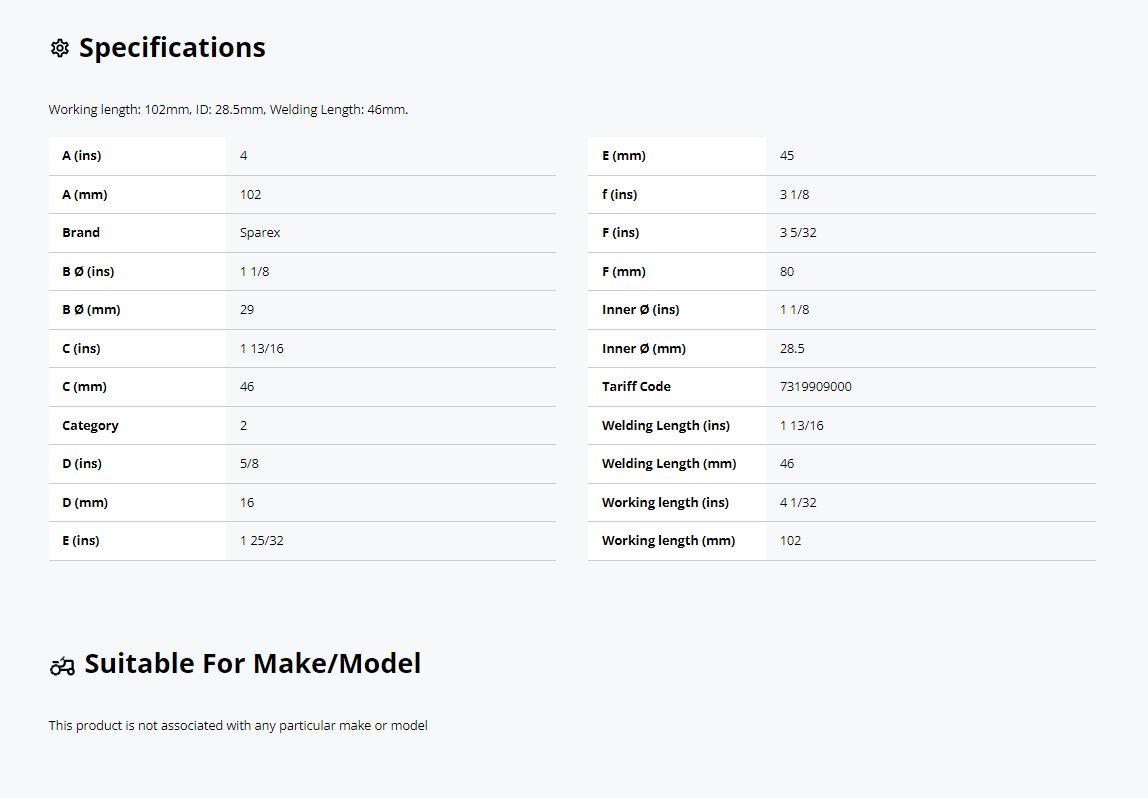Select the Inner Ø (mm) value 28.5
The height and width of the screenshot is (798, 1148).
tap(792, 348)
